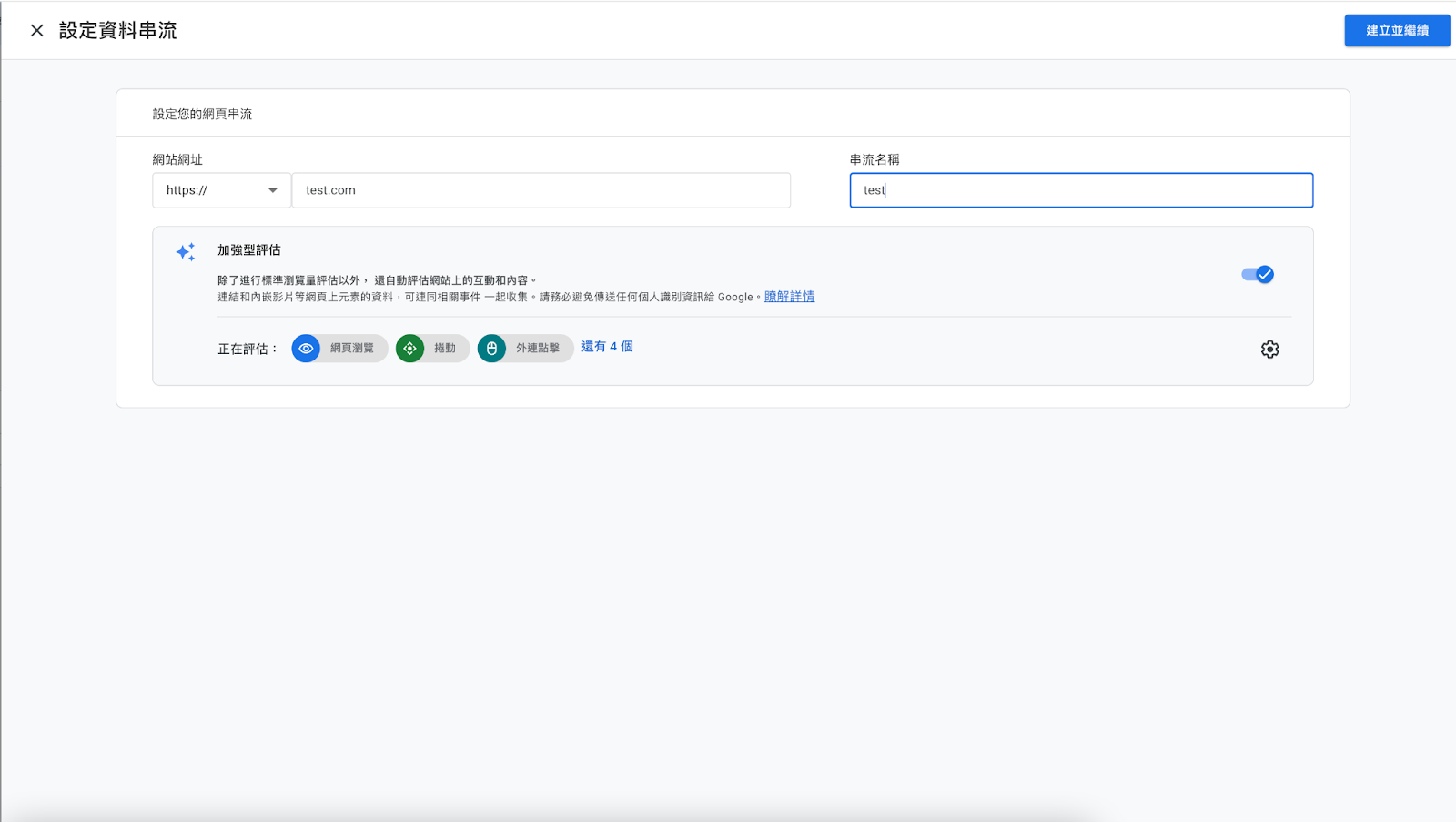
Task: Open enhanced measurement settings gear icon
Action: coord(1269,350)
